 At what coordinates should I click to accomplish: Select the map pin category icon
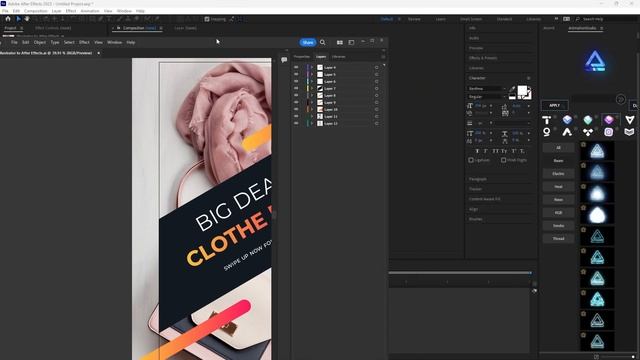click(x=547, y=132)
